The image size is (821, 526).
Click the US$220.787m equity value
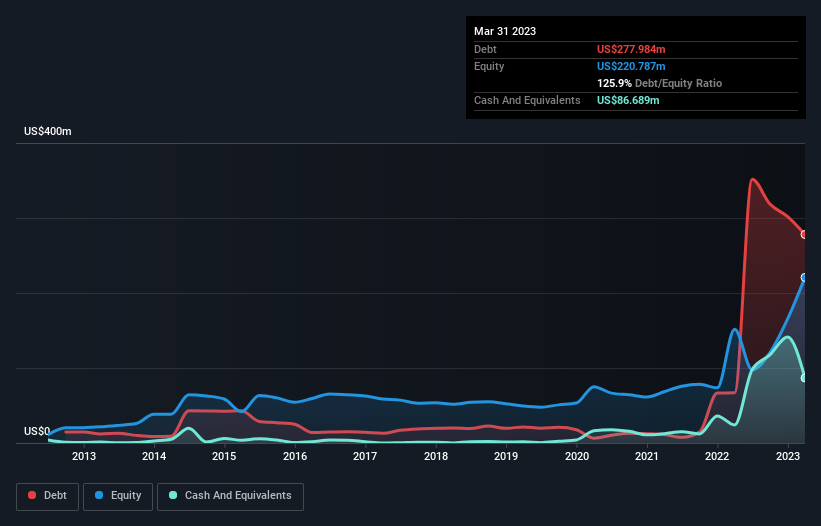631,66
